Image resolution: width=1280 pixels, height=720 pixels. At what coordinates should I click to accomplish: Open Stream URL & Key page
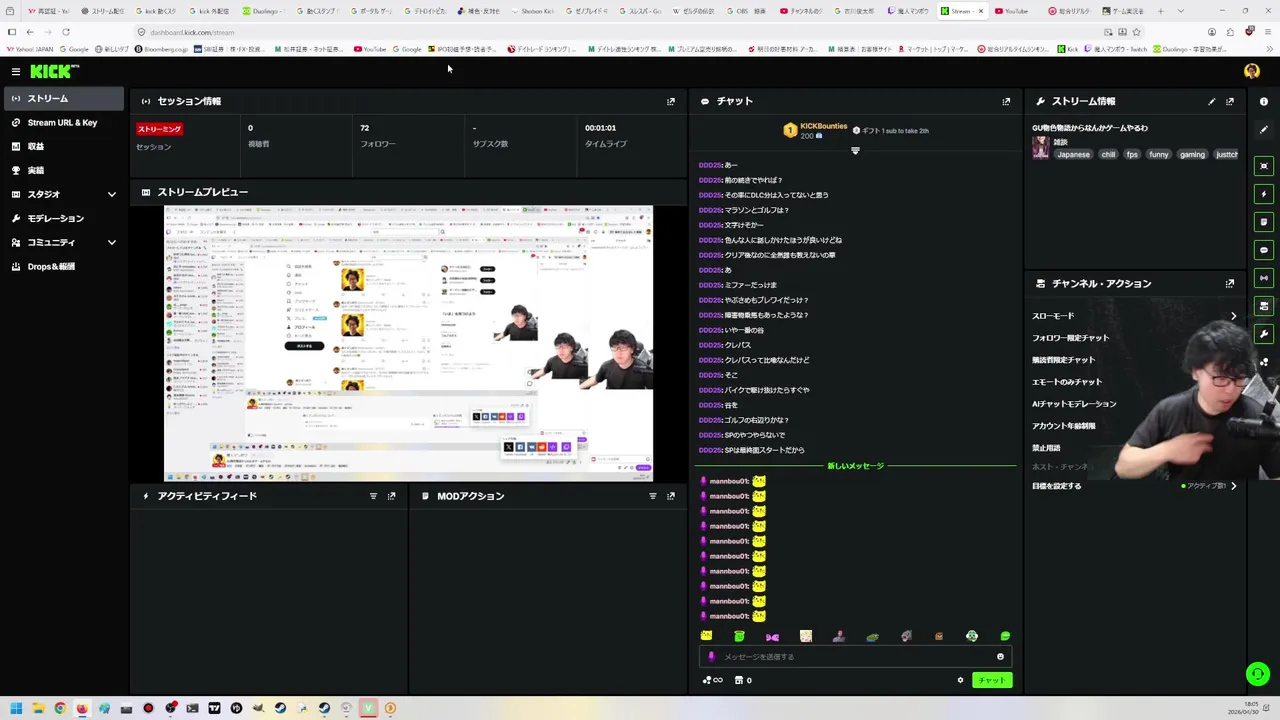point(62,122)
